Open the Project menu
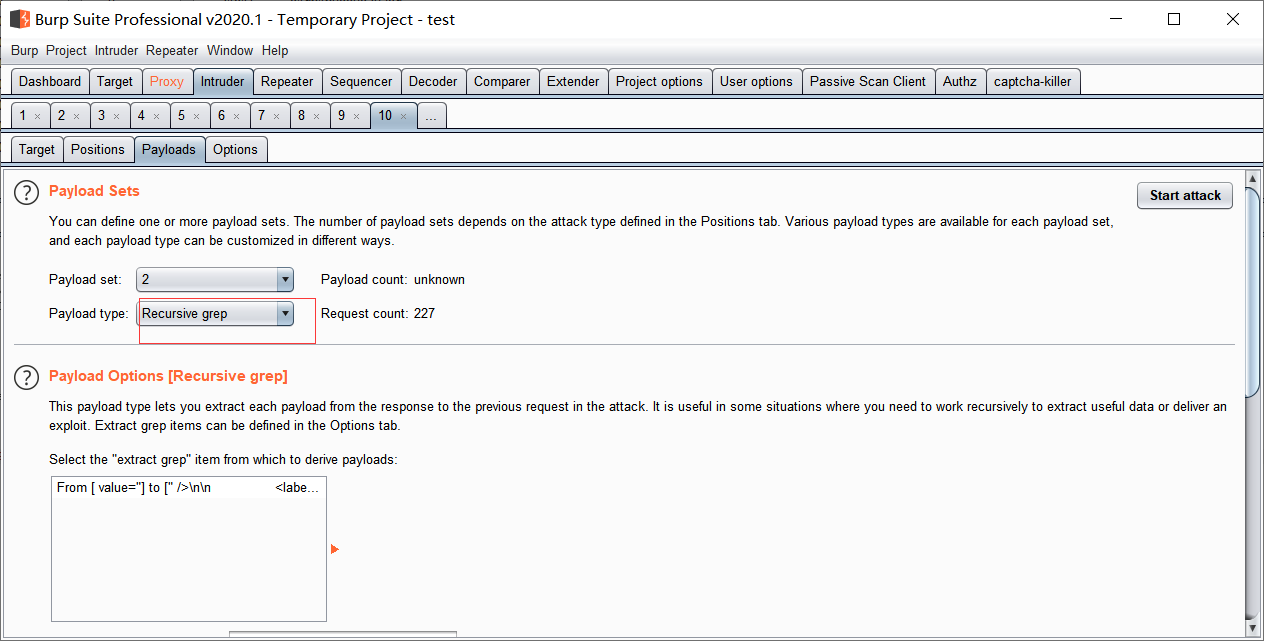1264x641 pixels. coord(66,50)
